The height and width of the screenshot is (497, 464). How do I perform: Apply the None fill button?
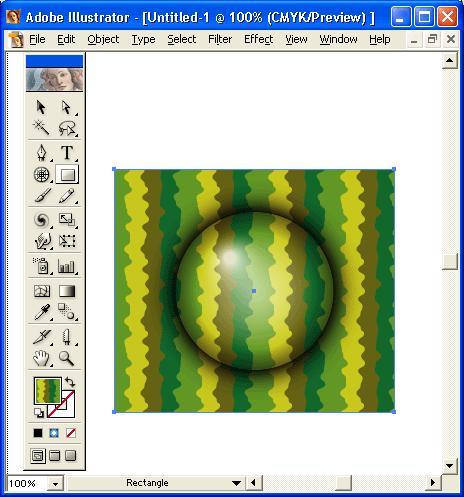[71, 433]
